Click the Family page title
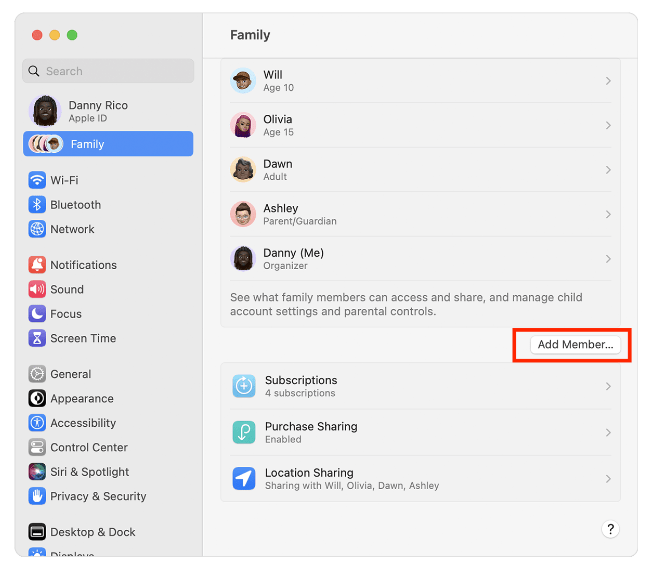Screen dimensions: 651x570 click(x=250, y=35)
